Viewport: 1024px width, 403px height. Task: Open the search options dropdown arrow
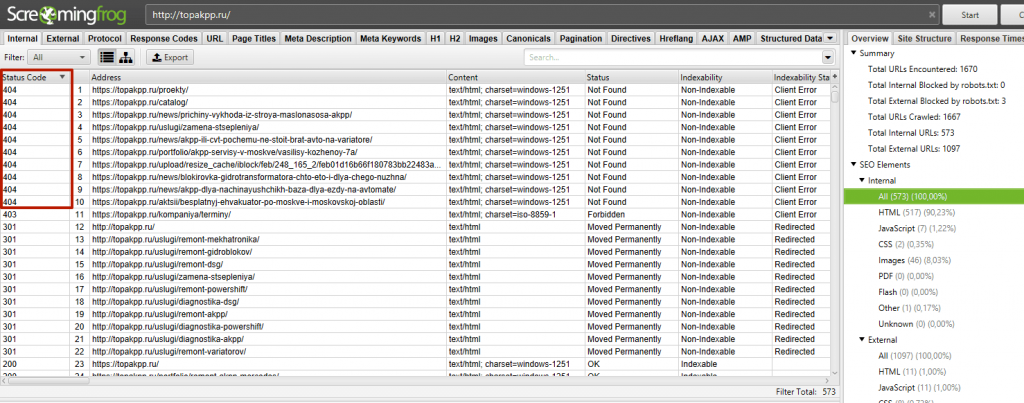(828, 57)
